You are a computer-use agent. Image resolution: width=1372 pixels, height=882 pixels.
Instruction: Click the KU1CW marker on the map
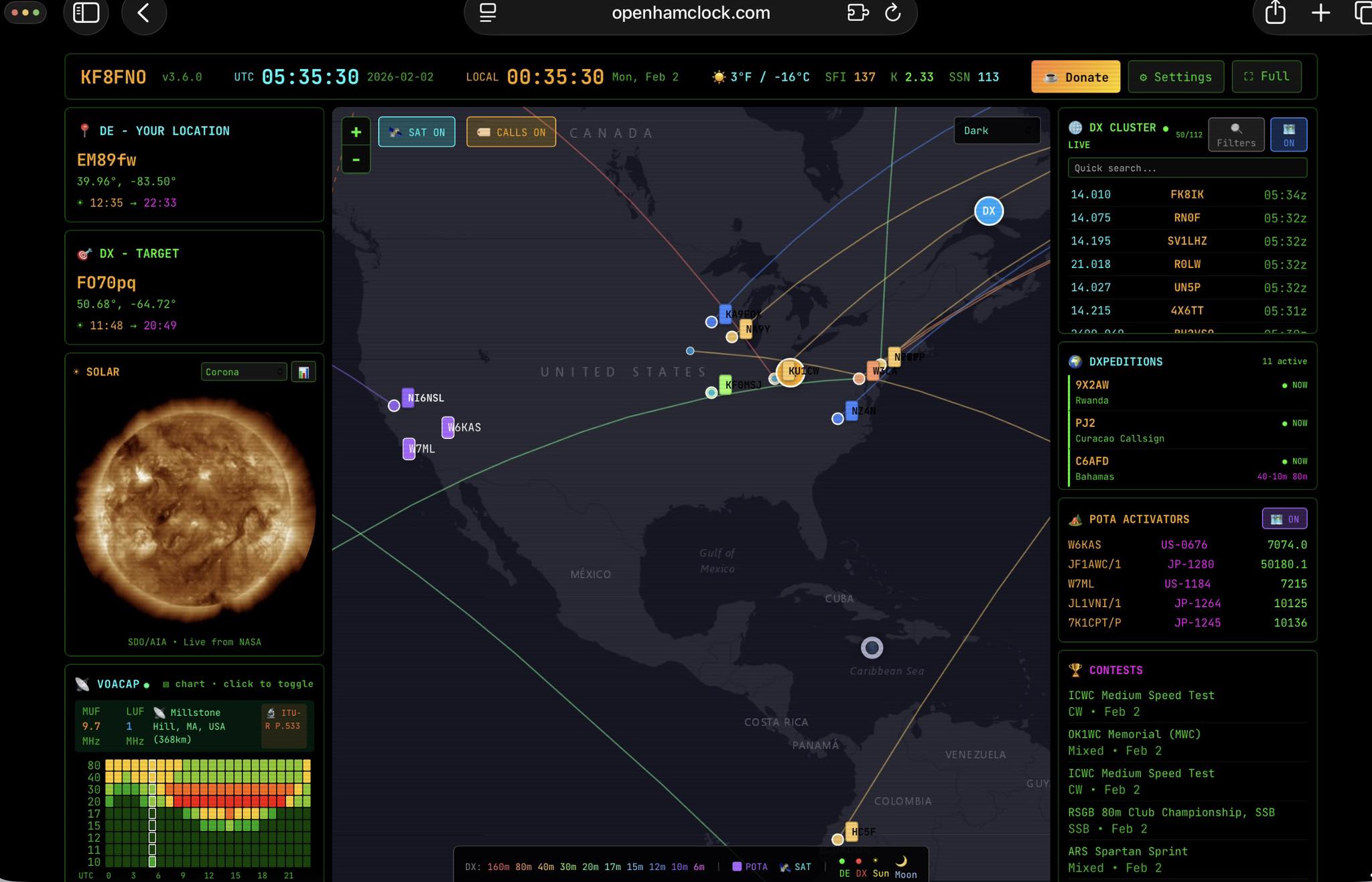[x=791, y=372]
